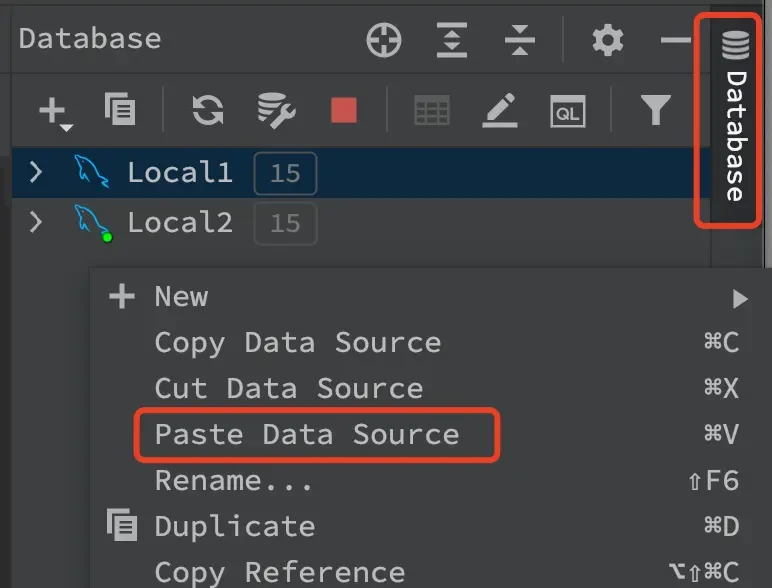Open the query console QL icon
This screenshot has width=772, height=588.
click(567, 111)
